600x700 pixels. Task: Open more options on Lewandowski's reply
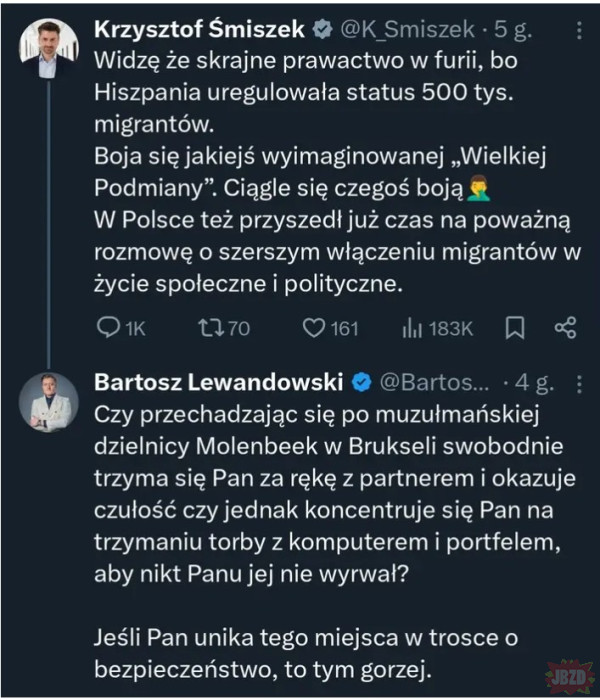[x=579, y=383]
